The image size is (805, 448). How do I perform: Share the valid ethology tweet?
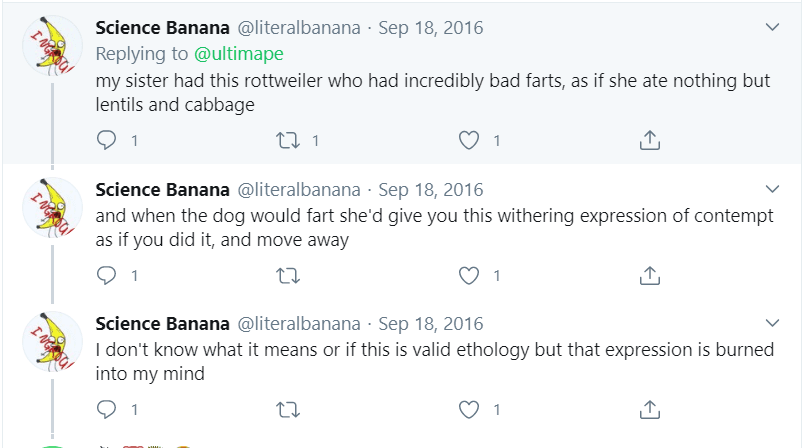(x=650, y=409)
